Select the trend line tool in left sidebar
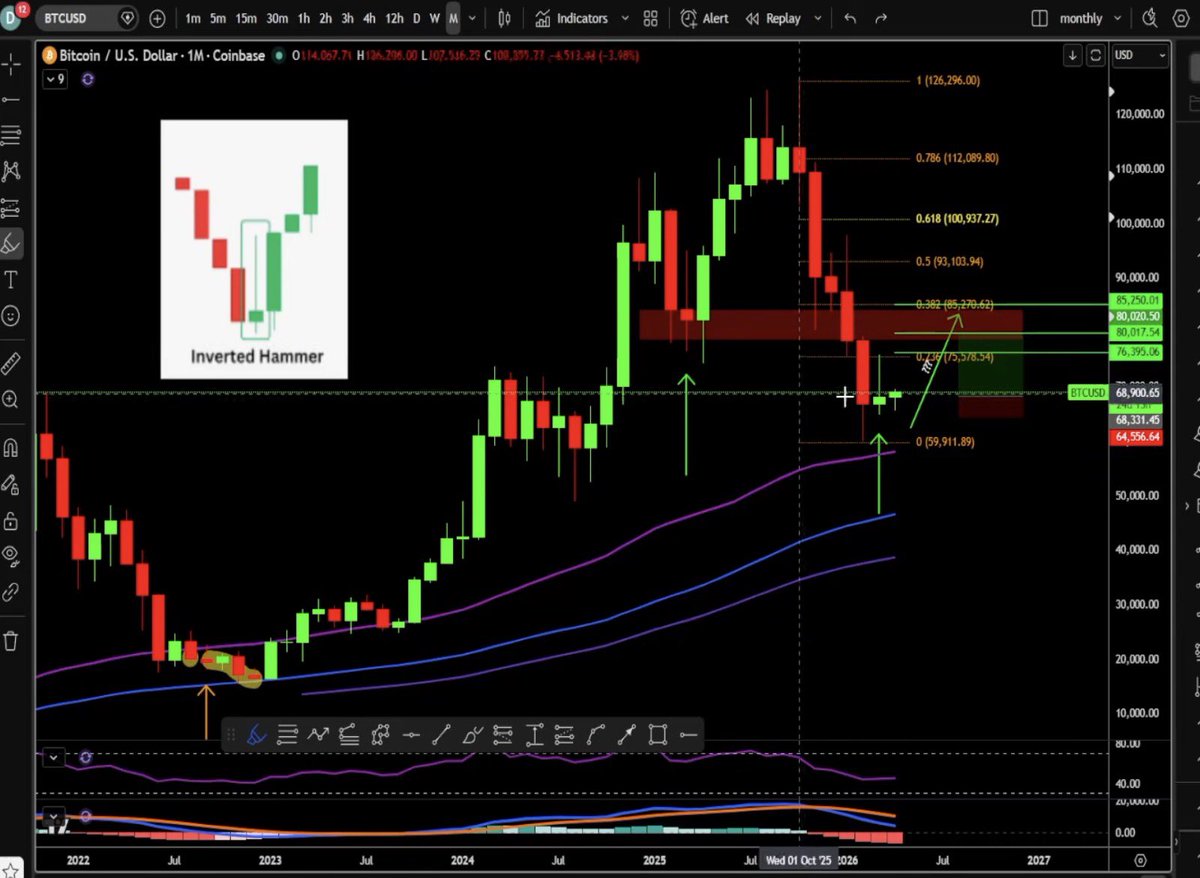 point(12,100)
